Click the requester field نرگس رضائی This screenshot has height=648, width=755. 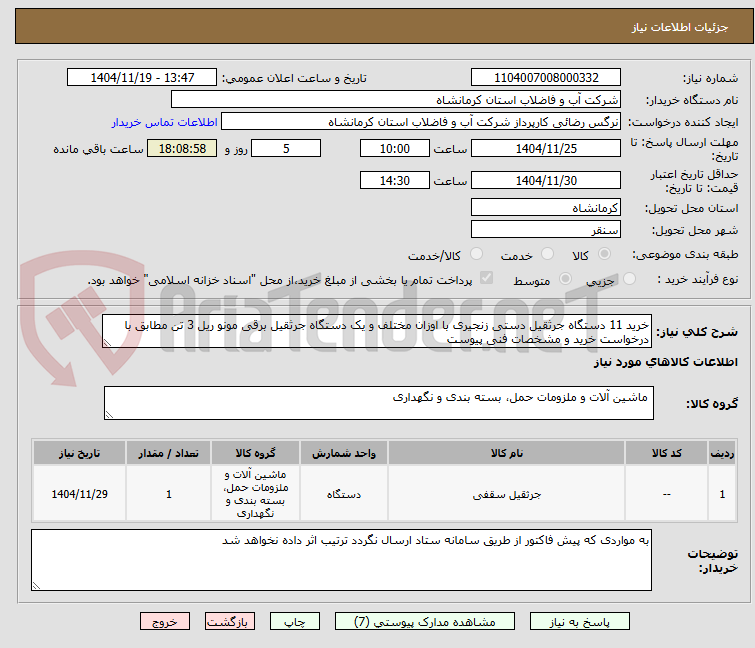(x=421, y=122)
